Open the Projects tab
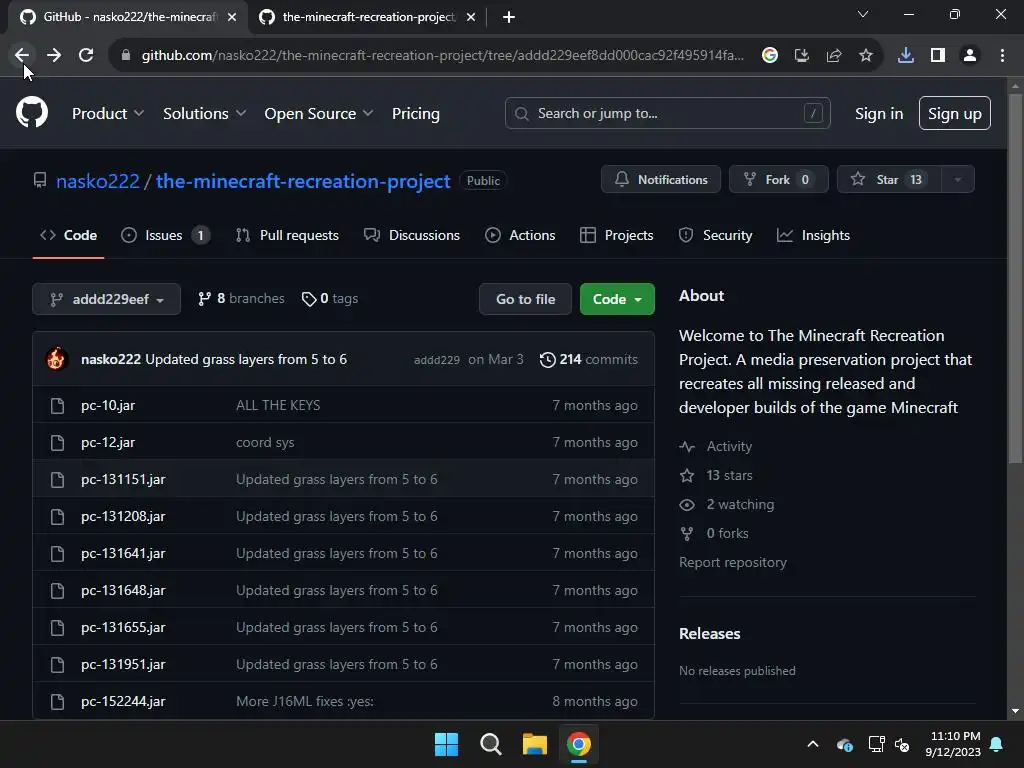This screenshot has height=768, width=1024. pos(616,235)
